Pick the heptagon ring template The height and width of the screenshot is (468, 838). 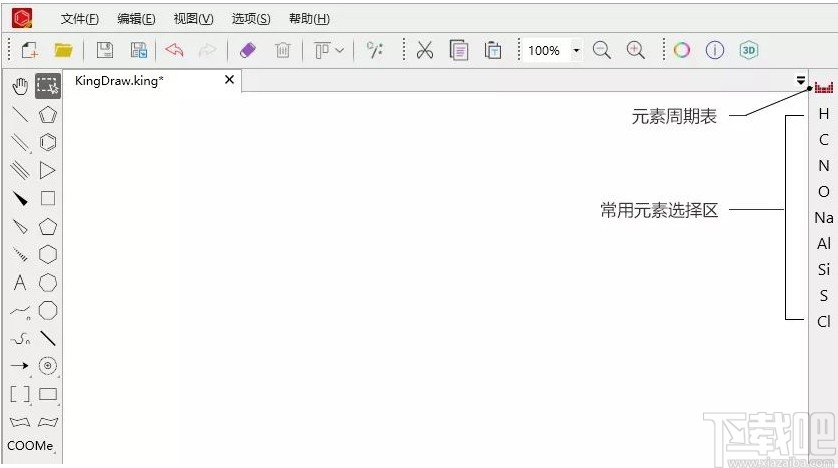click(48, 283)
